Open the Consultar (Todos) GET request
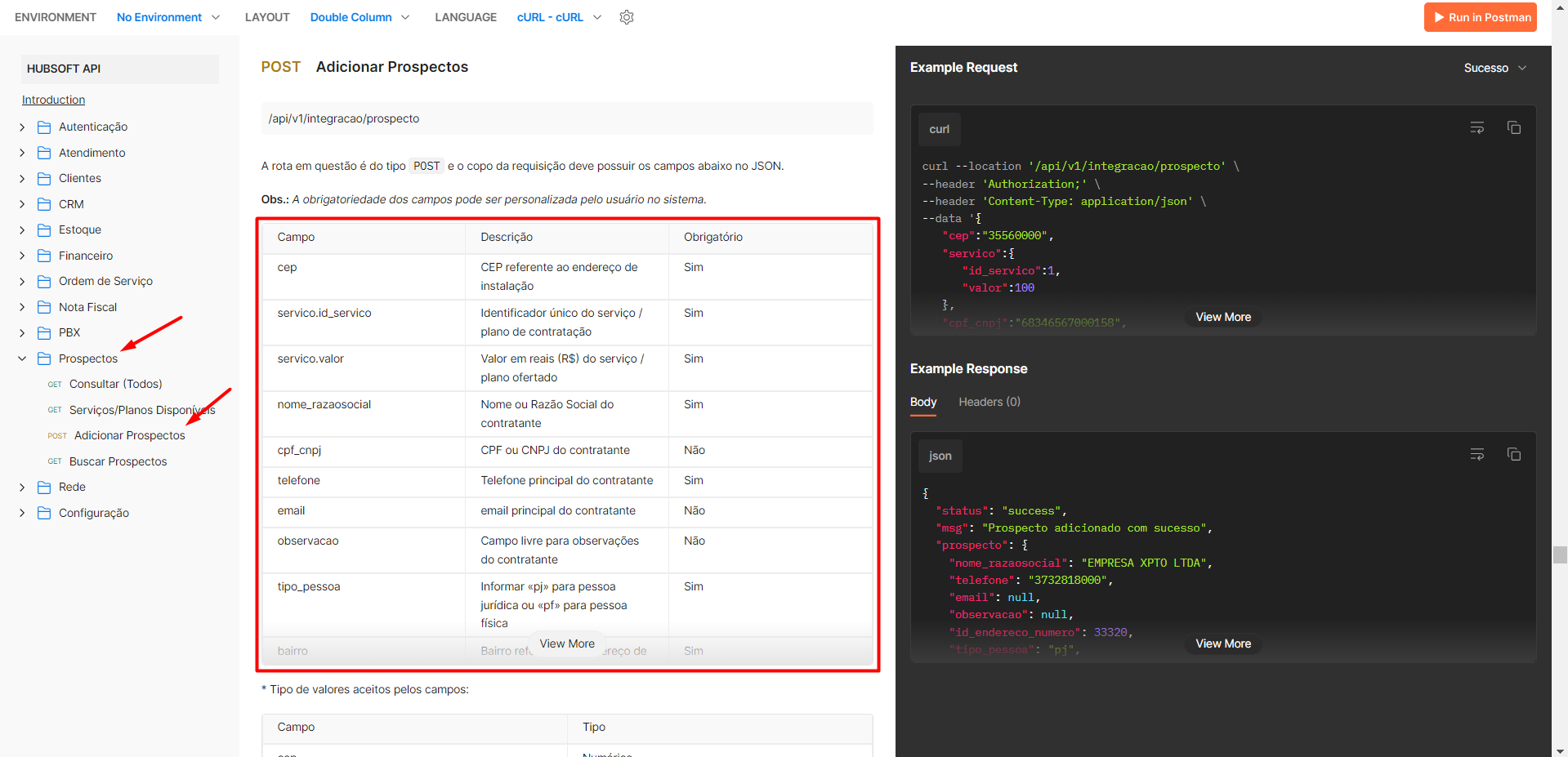This screenshot has width=1568, height=757. coord(115,384)
